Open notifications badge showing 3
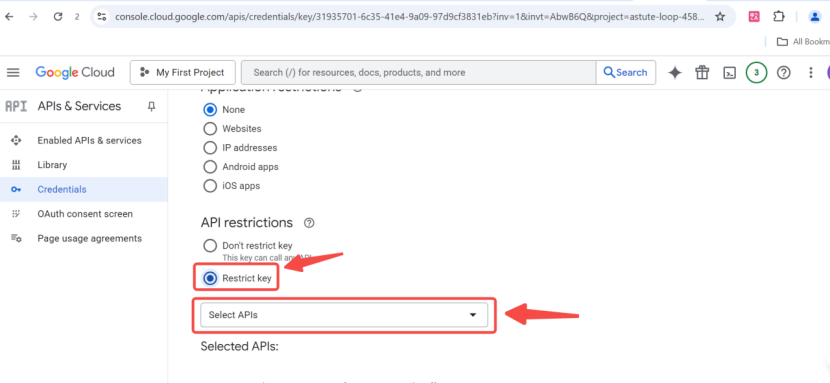Screen dimensions: 830x383 (x=756, y=72)
